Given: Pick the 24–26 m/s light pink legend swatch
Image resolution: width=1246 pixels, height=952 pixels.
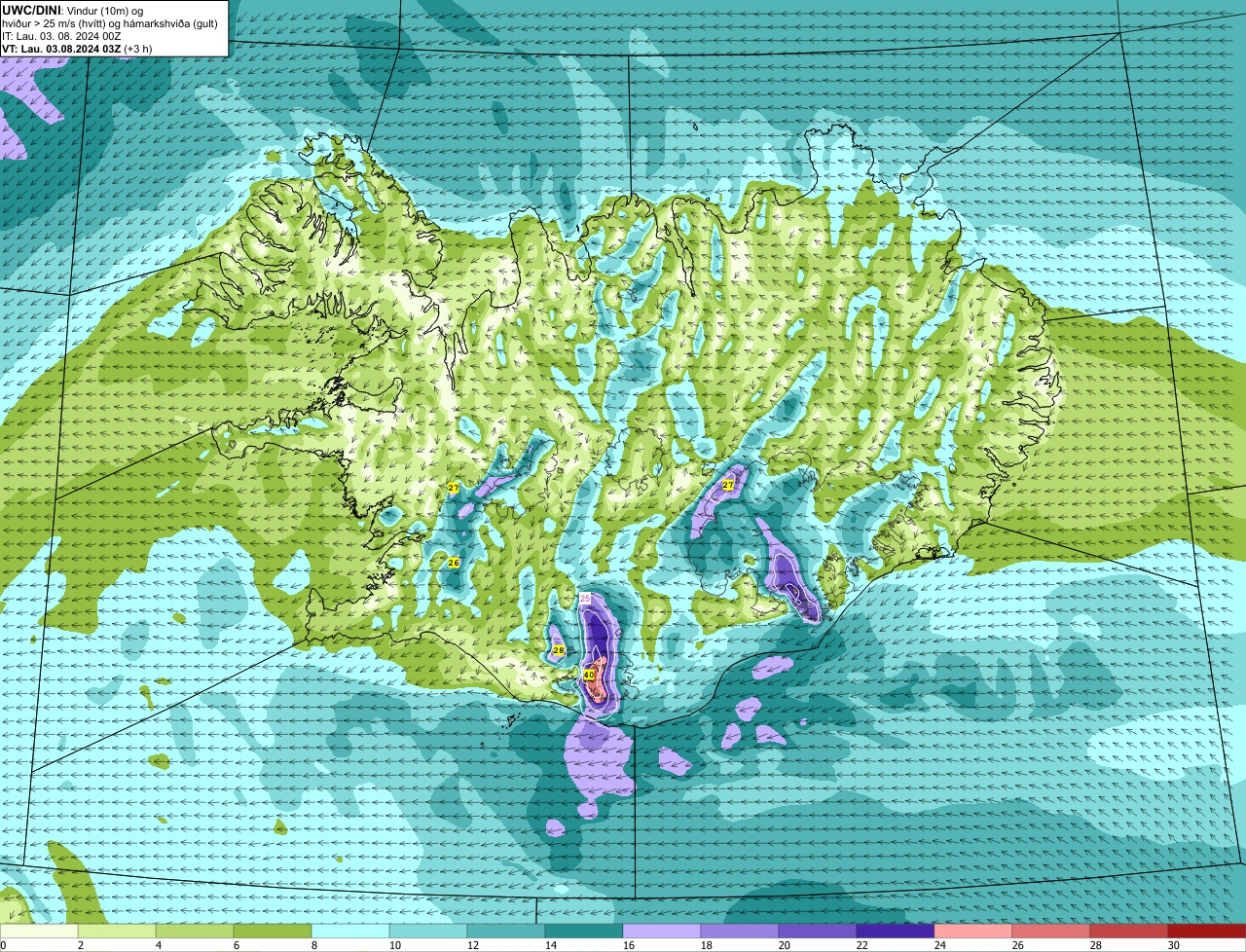Looking at the screenshot, I should coord(973,931).
